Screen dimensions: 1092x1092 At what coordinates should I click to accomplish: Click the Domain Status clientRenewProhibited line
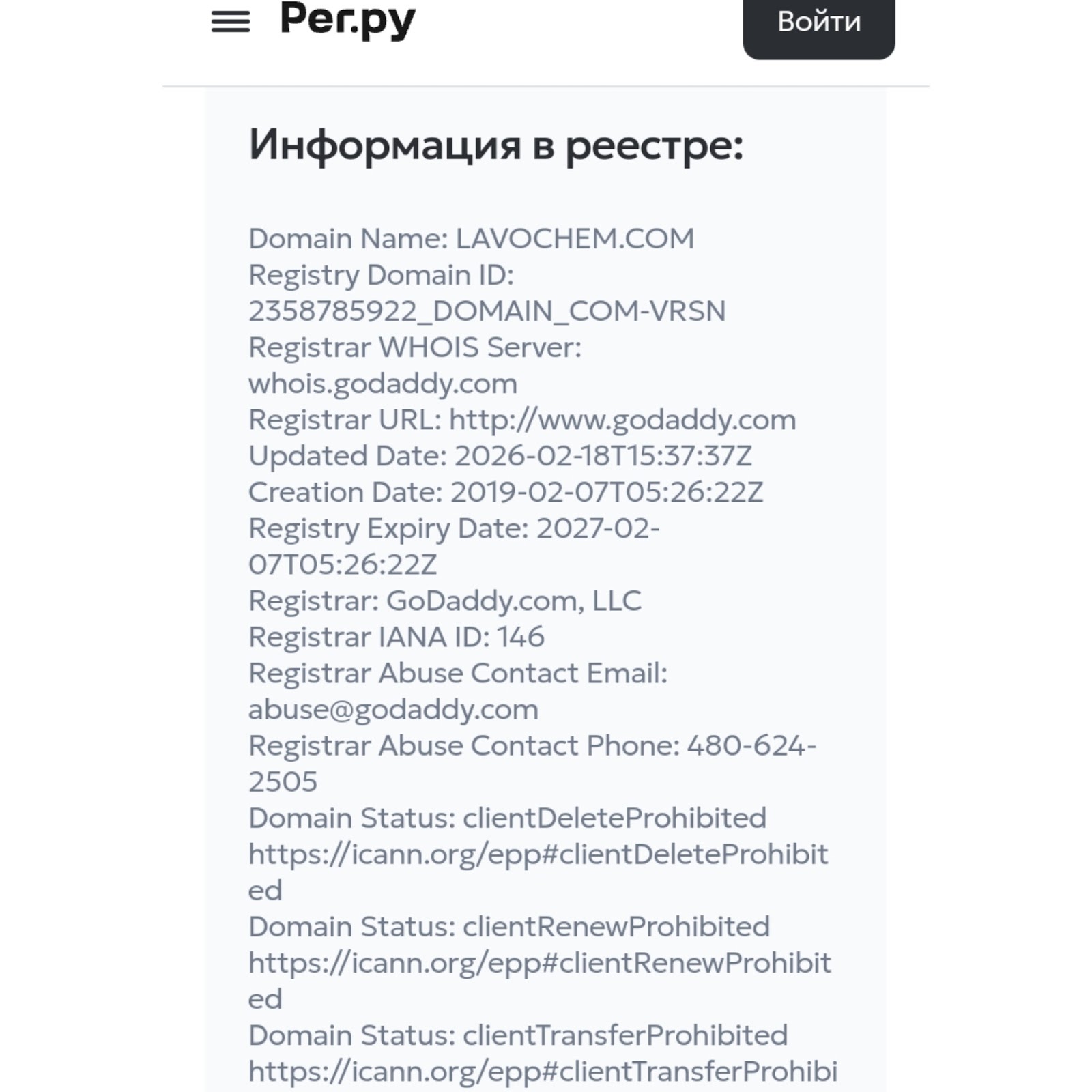click(508, 927)
